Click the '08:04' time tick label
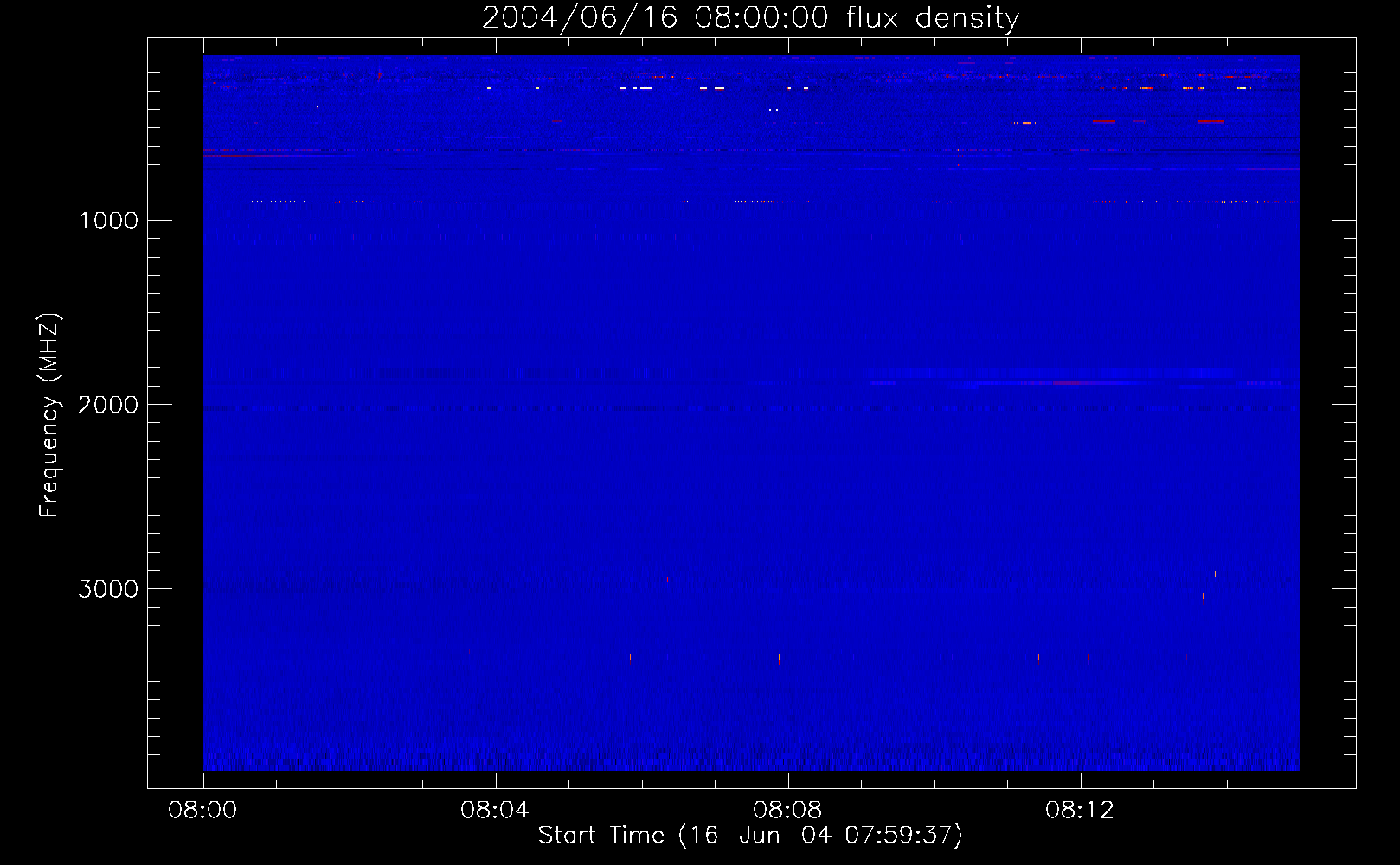Viewport: 1400px width, 865px height. pos(495,811)
